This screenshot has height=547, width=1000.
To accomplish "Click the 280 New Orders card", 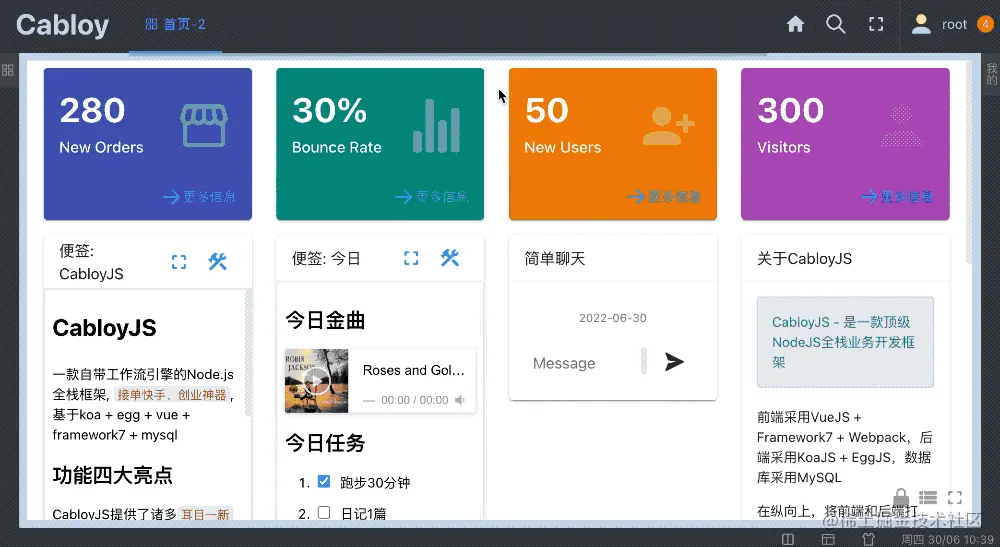I will [x=147, y=144].
